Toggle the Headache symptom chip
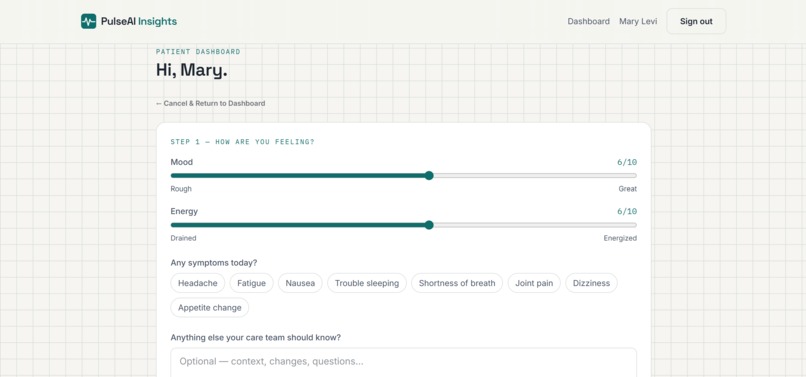This screenshot has width=806, height=377. (x=198, y=283)
